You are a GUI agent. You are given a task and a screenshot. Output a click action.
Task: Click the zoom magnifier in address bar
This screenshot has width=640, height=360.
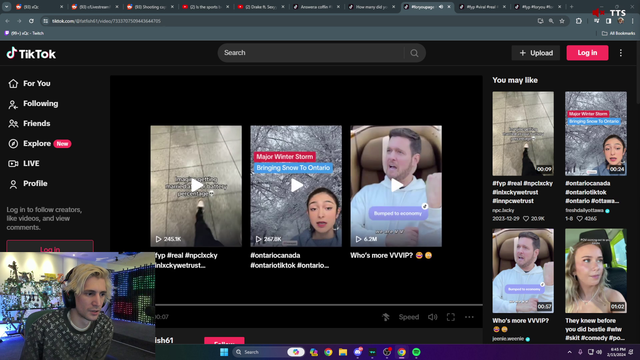(551, 21)
